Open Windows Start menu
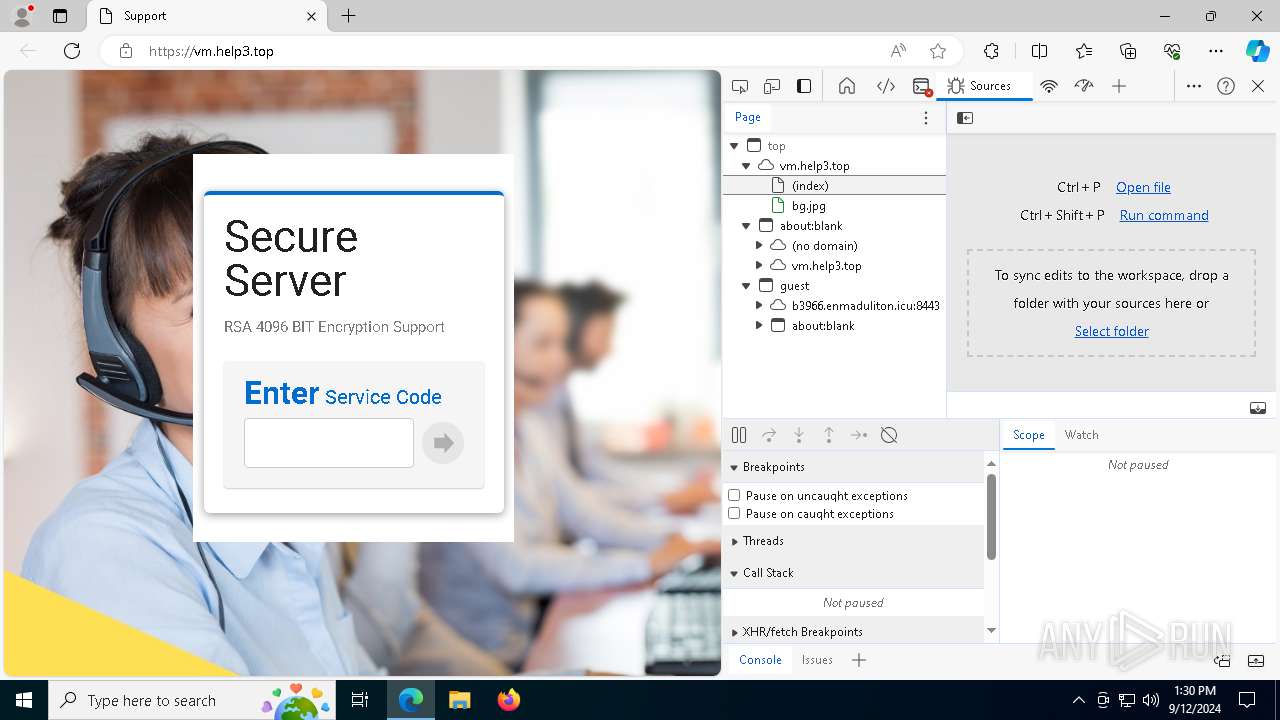This screenshot has width=1280, height=720. pyautogui.click(x=24, y=700)
